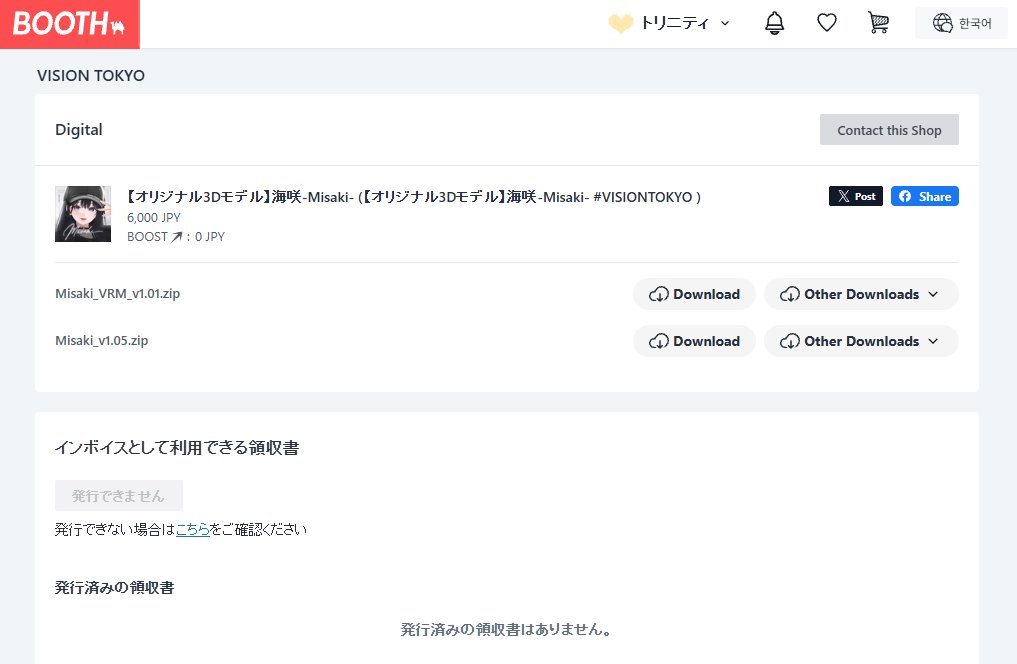1017x664 pixels.
Task: Open the BOOTH home logo
Action: click(69, 24)
